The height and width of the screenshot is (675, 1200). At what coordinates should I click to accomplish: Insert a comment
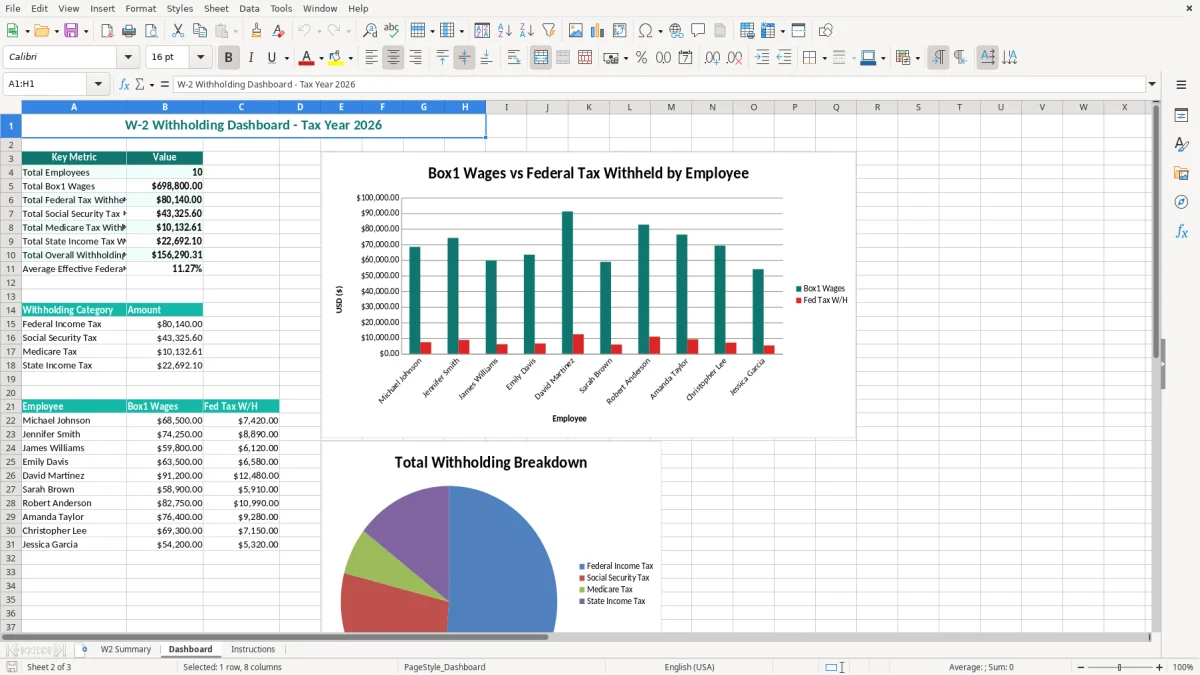[698, 31]
